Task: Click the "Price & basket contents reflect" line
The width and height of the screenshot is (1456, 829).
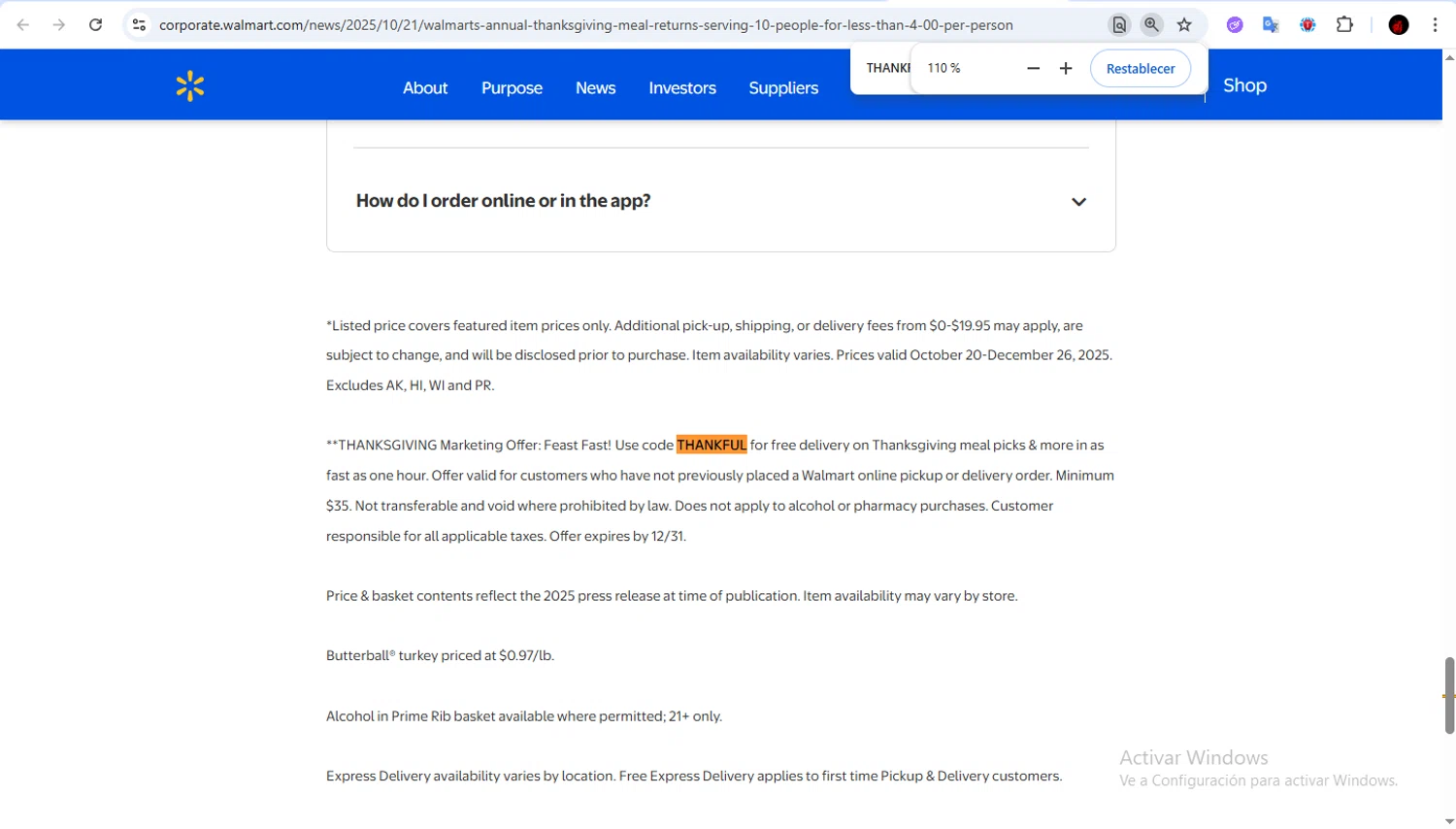Action: coord(672,596)
